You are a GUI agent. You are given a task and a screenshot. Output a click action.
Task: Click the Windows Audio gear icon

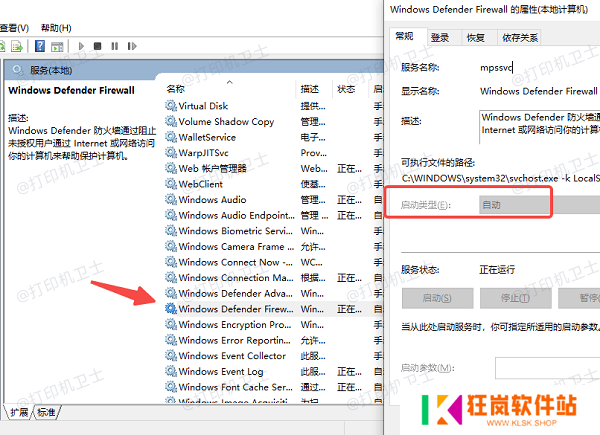tap(171, 200)
